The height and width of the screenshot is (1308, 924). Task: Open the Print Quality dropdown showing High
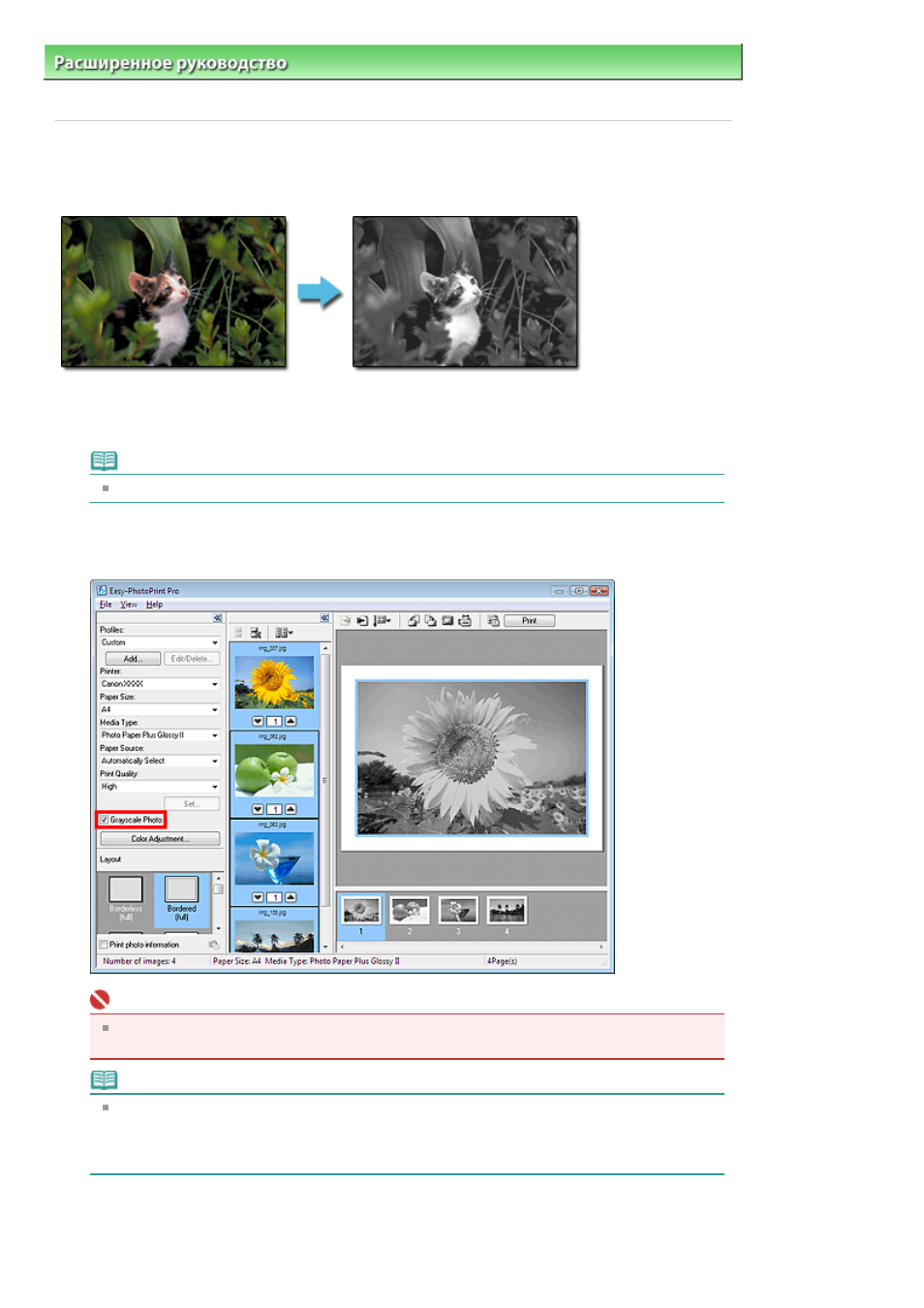pyautogui.click(x=160, y=787)
